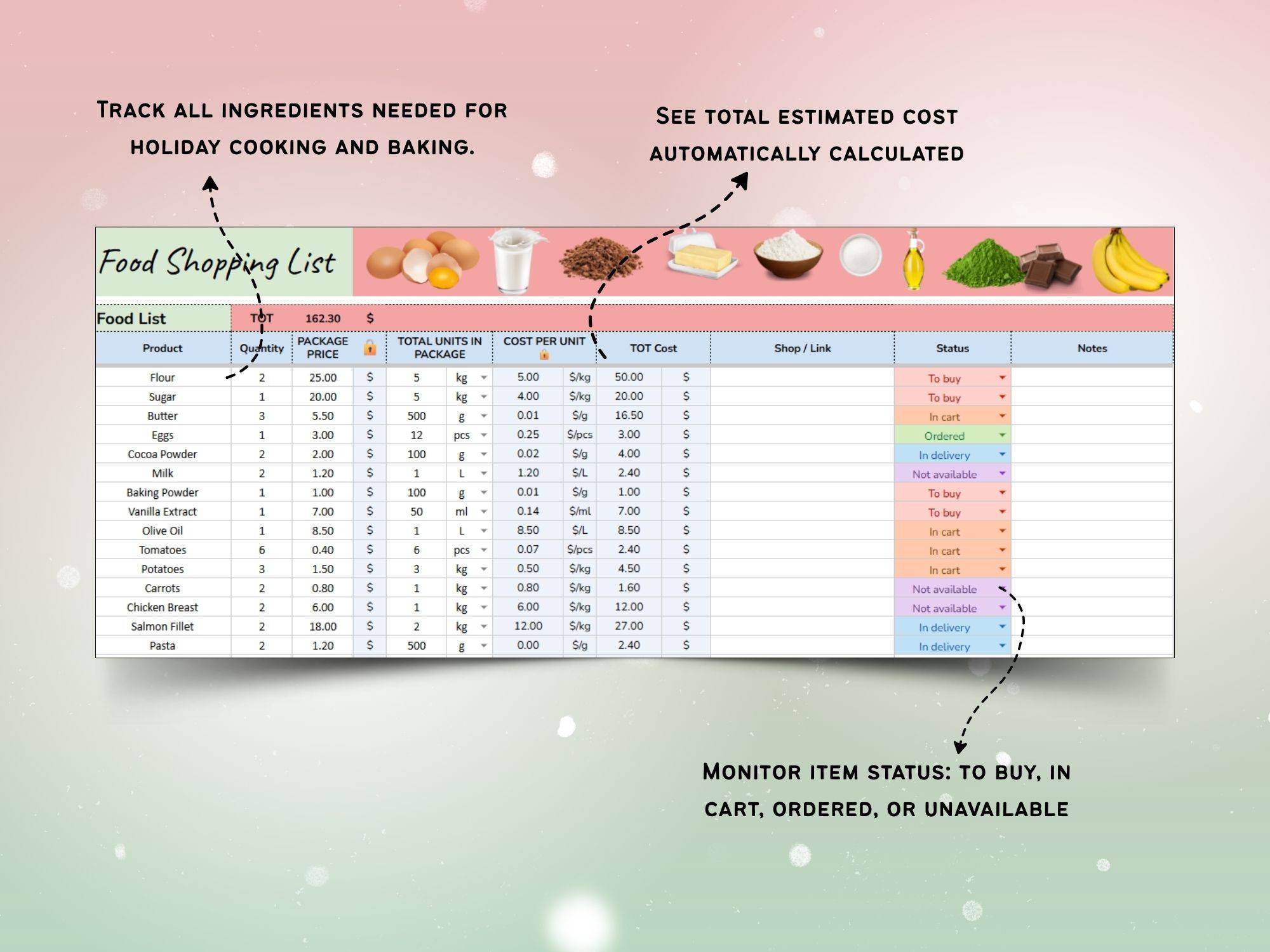Expand the Vanilla Extract unit dropdown
The image size is (1270, 952).
[484, 512]
